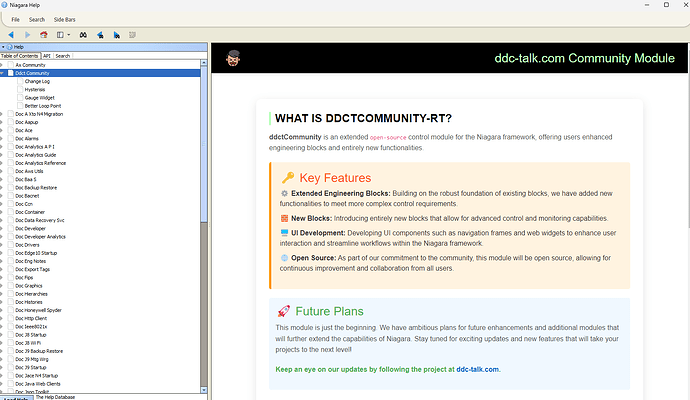
Task: Click the Doc Baa S document icon
Action: pyautogui.click(x=11, y=179)
